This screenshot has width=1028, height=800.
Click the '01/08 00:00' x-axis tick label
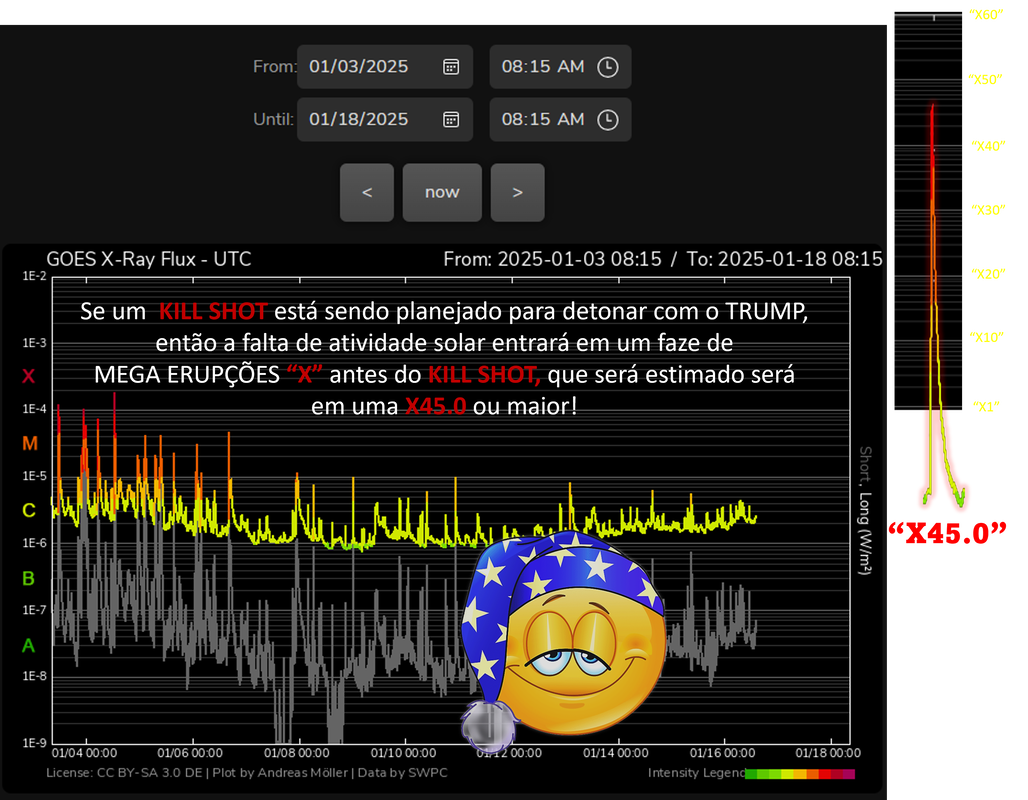coord(297,753)
